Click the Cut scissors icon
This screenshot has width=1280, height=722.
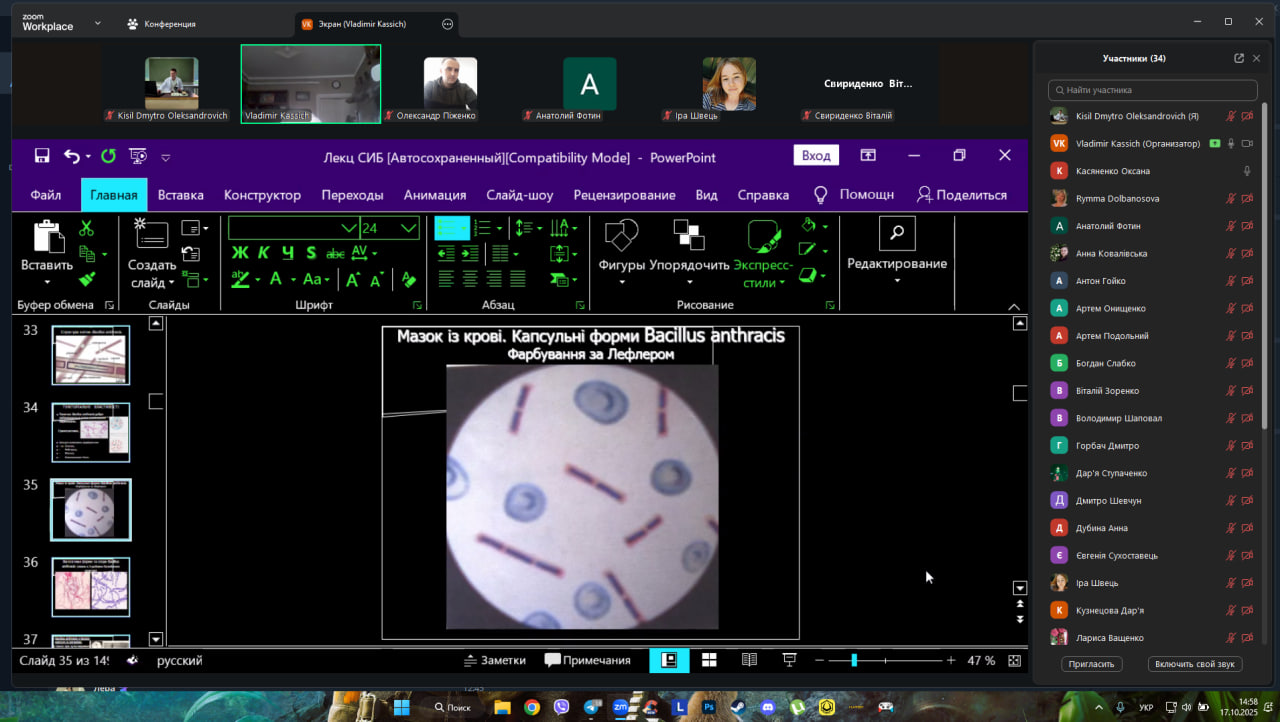86,229
